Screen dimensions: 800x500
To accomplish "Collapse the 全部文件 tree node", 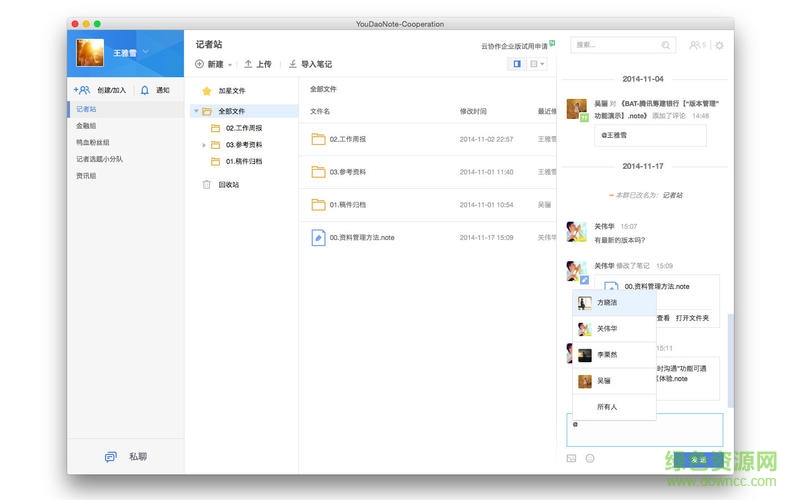I will click(195, 111).
